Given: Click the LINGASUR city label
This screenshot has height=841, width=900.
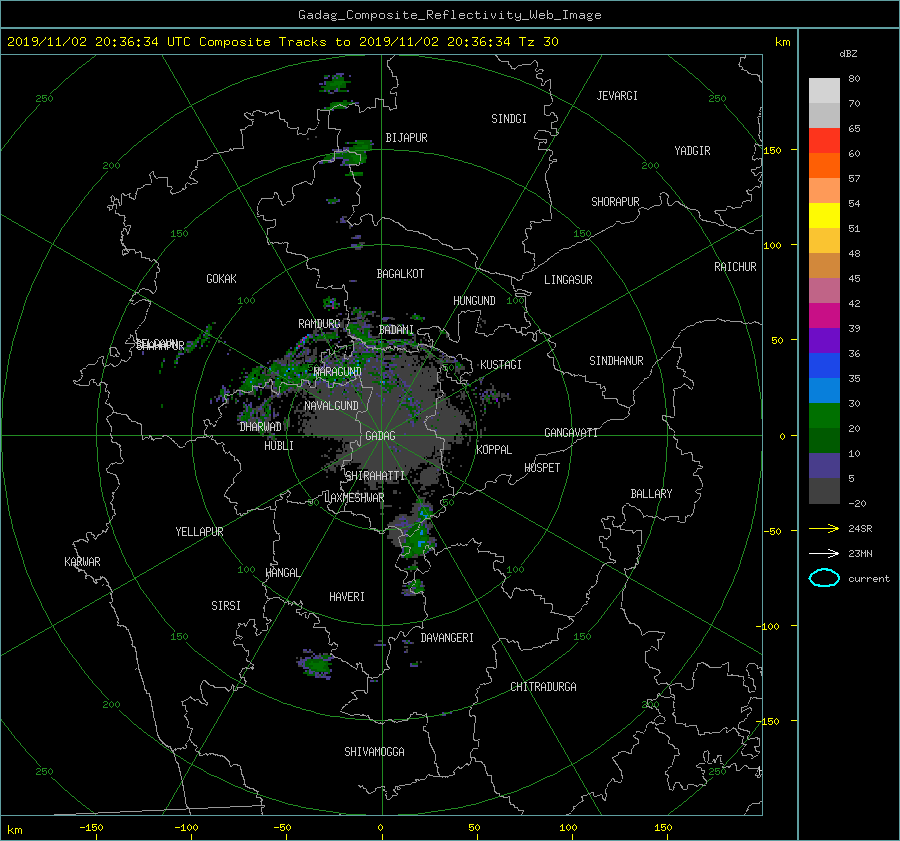Looking at the screenshot, I should (x=568, y=280).
